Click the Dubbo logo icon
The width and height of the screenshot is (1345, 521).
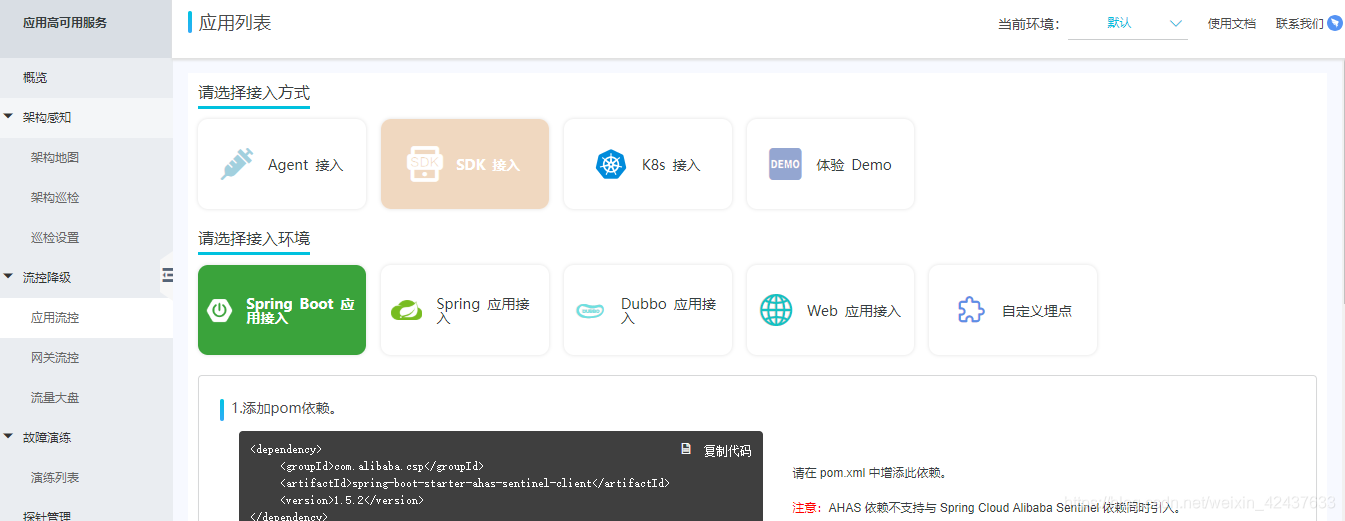tap(589, 310)
